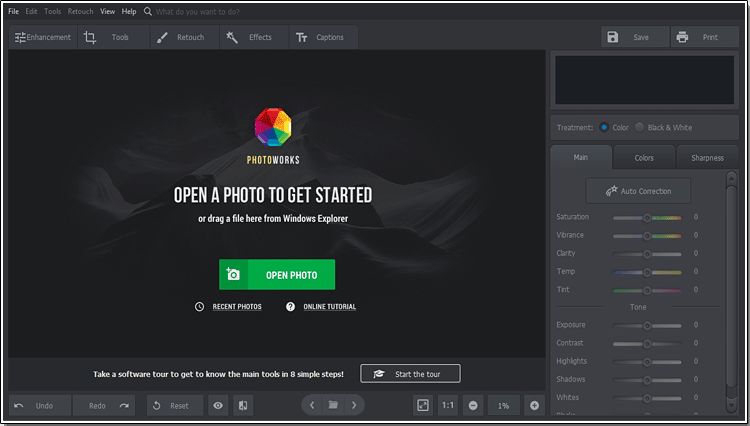This screenshot has height=426, width=750.
Task: Open the Enhancement tab
Action: pyautogui.click(x=43, y=37)
